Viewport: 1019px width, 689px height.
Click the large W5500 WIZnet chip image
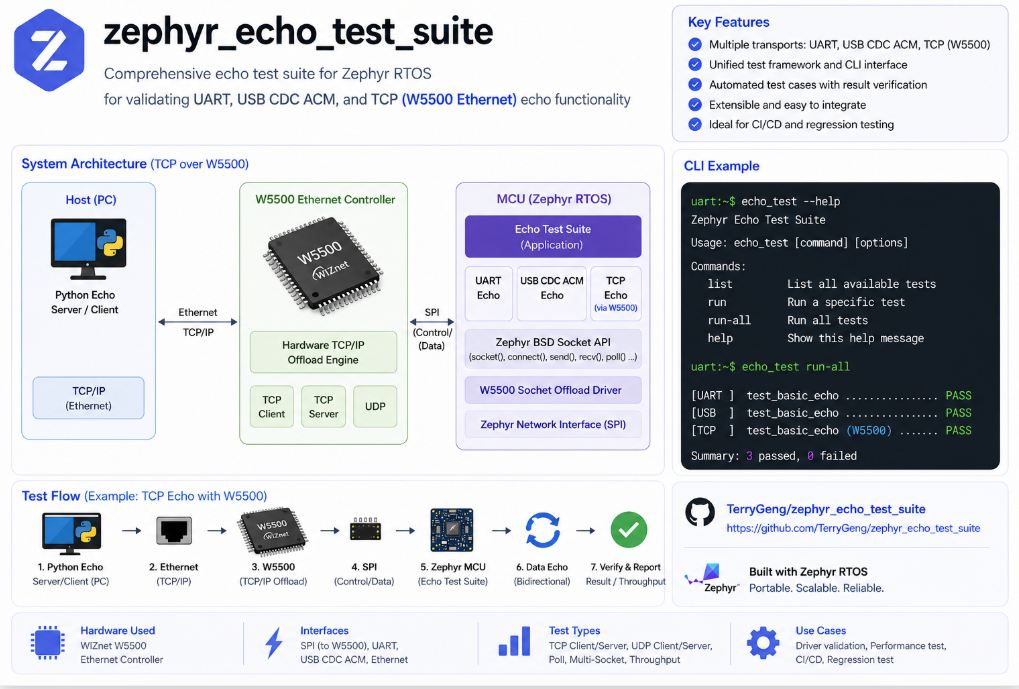(323, 265)
